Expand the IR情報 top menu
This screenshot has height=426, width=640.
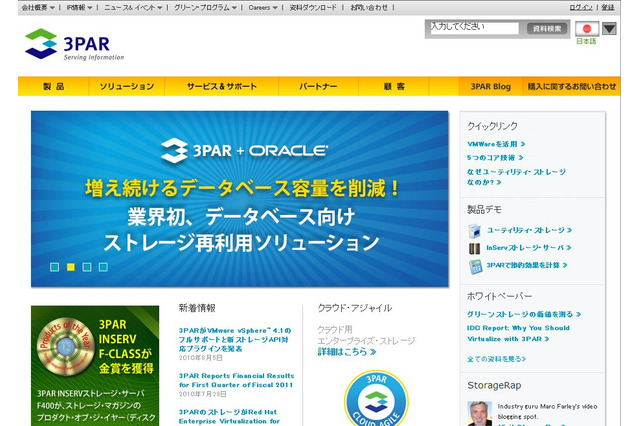[x=79, y=7]
